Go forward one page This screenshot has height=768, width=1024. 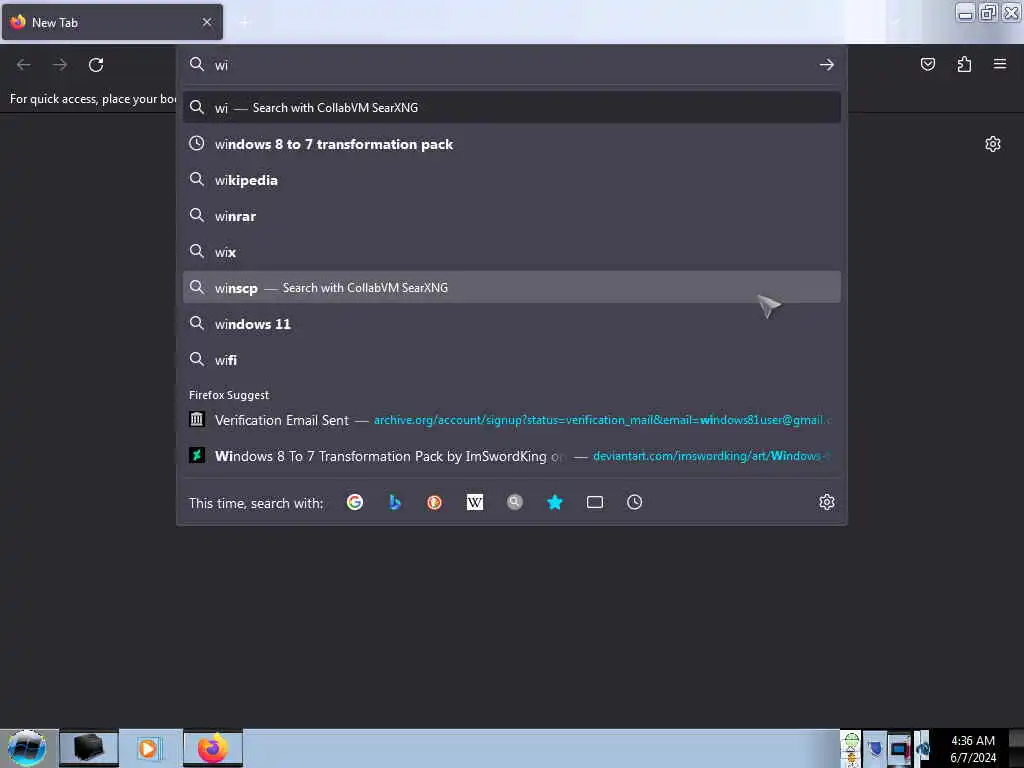click(x=60, y=65)
